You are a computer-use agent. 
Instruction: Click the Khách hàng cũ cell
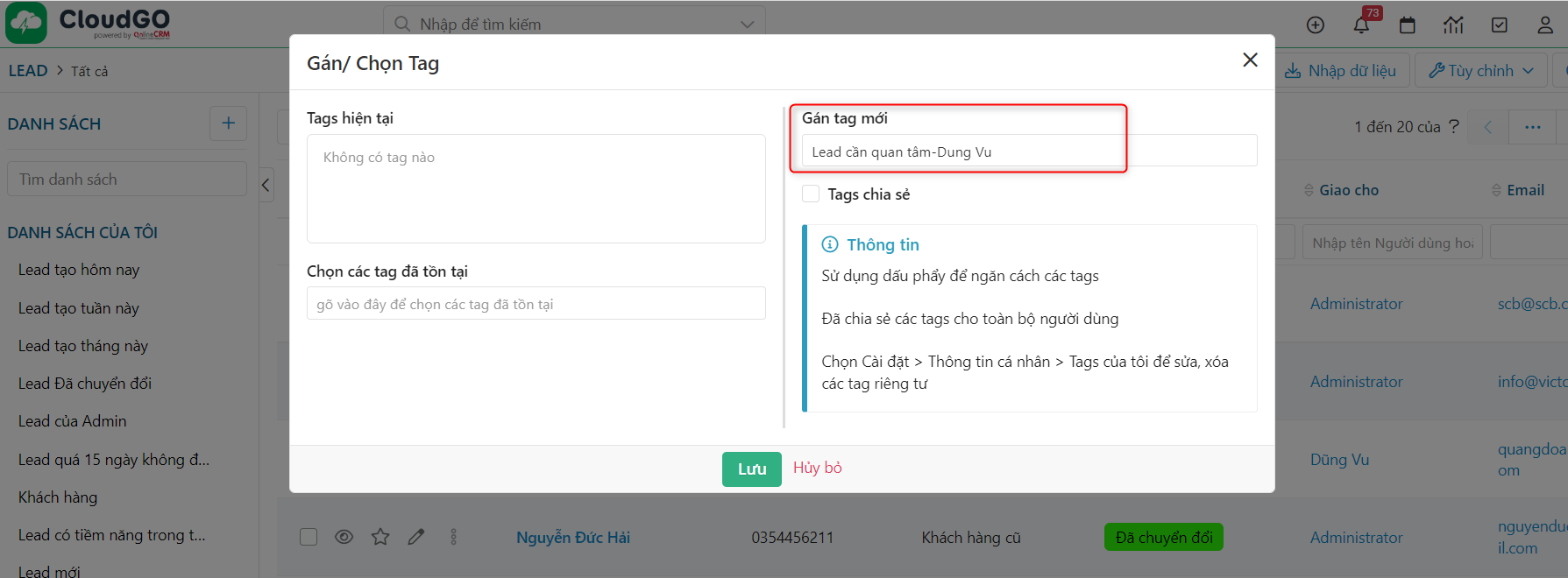971,538
